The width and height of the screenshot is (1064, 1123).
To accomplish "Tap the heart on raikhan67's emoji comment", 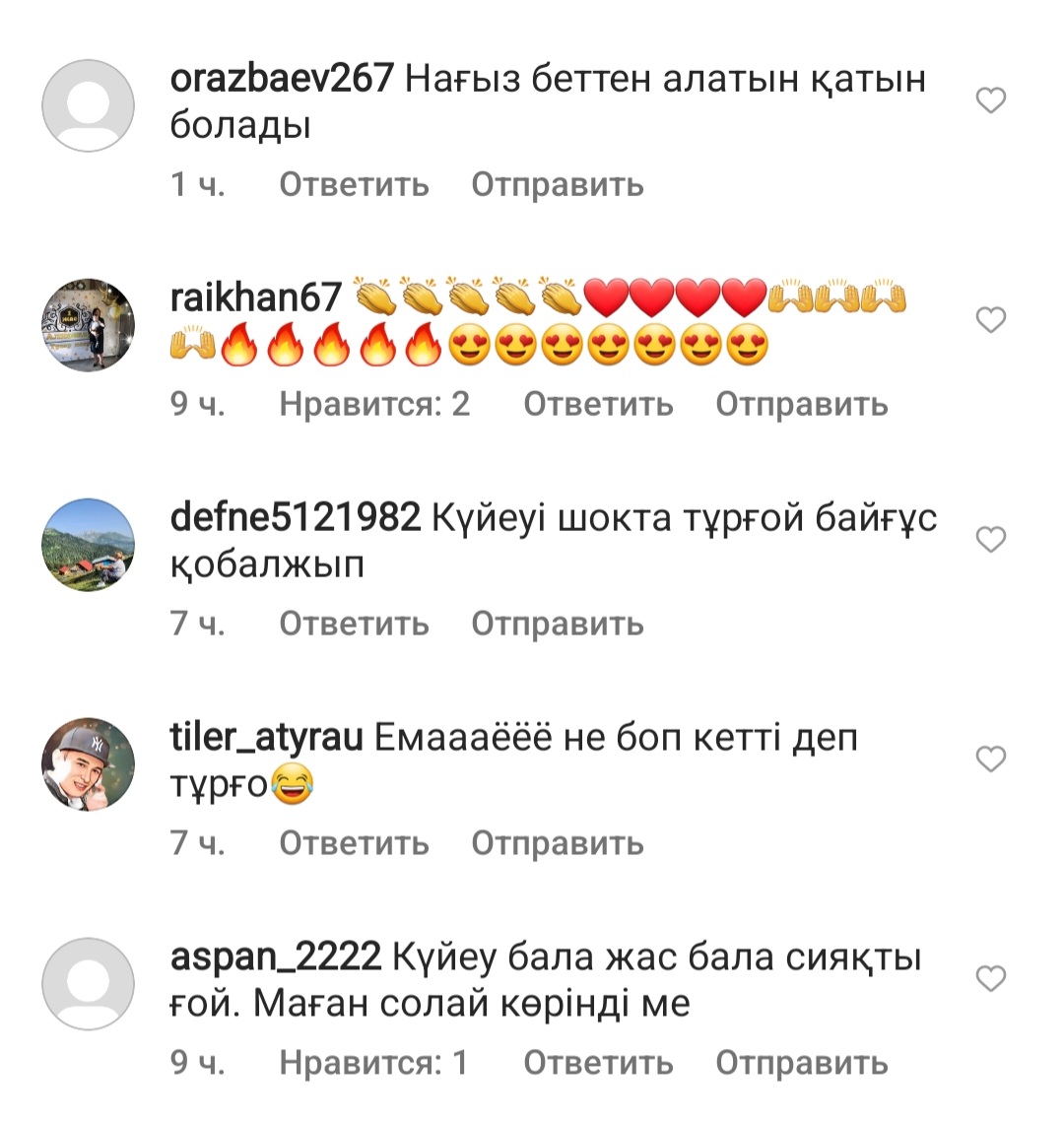I will click(x=991, y=319).
